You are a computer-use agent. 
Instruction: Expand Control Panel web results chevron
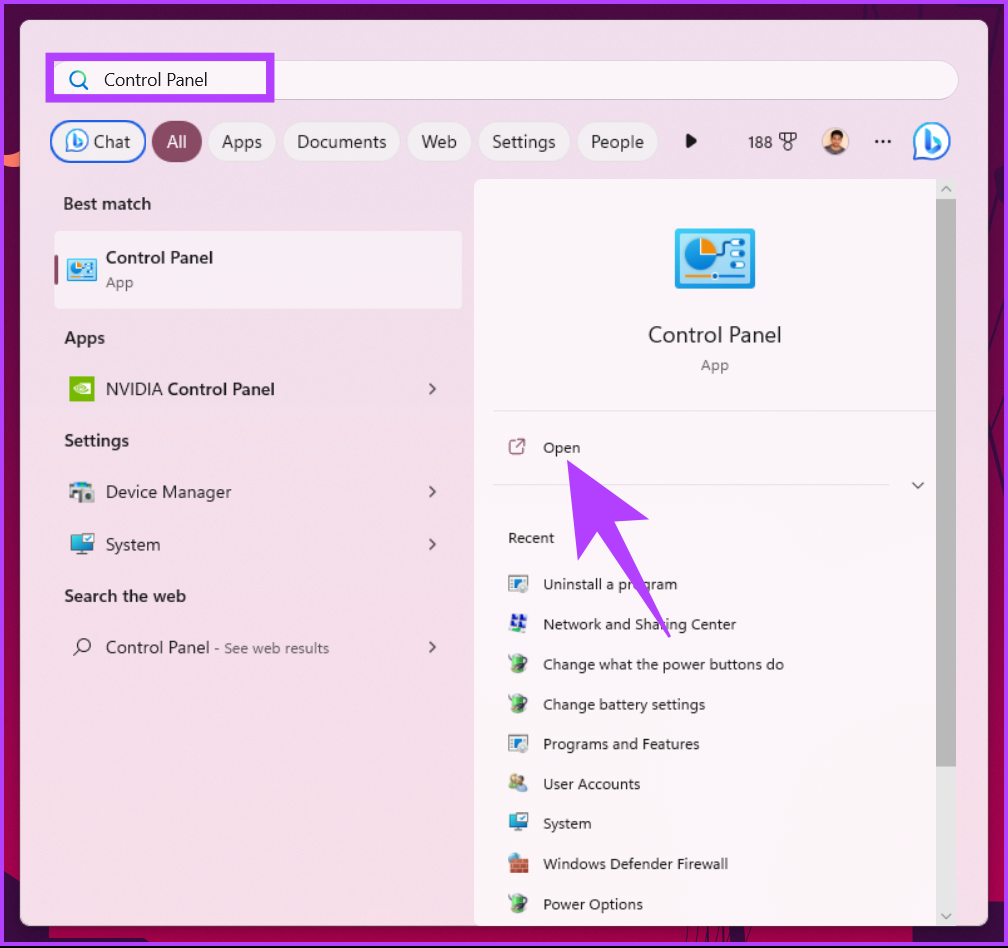(x=432, y=647)
